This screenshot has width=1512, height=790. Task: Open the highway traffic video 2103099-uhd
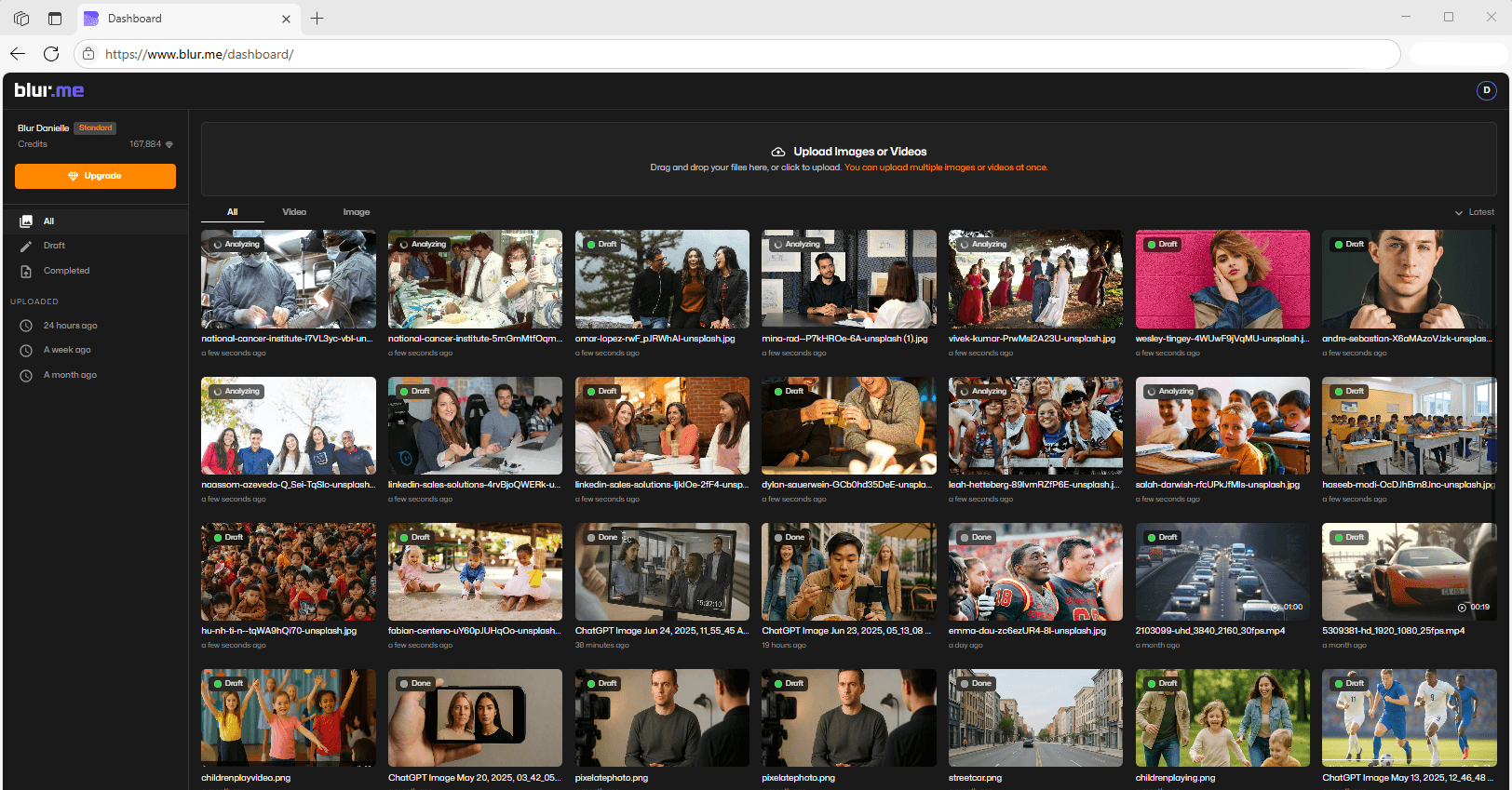tap(1222, 571)
